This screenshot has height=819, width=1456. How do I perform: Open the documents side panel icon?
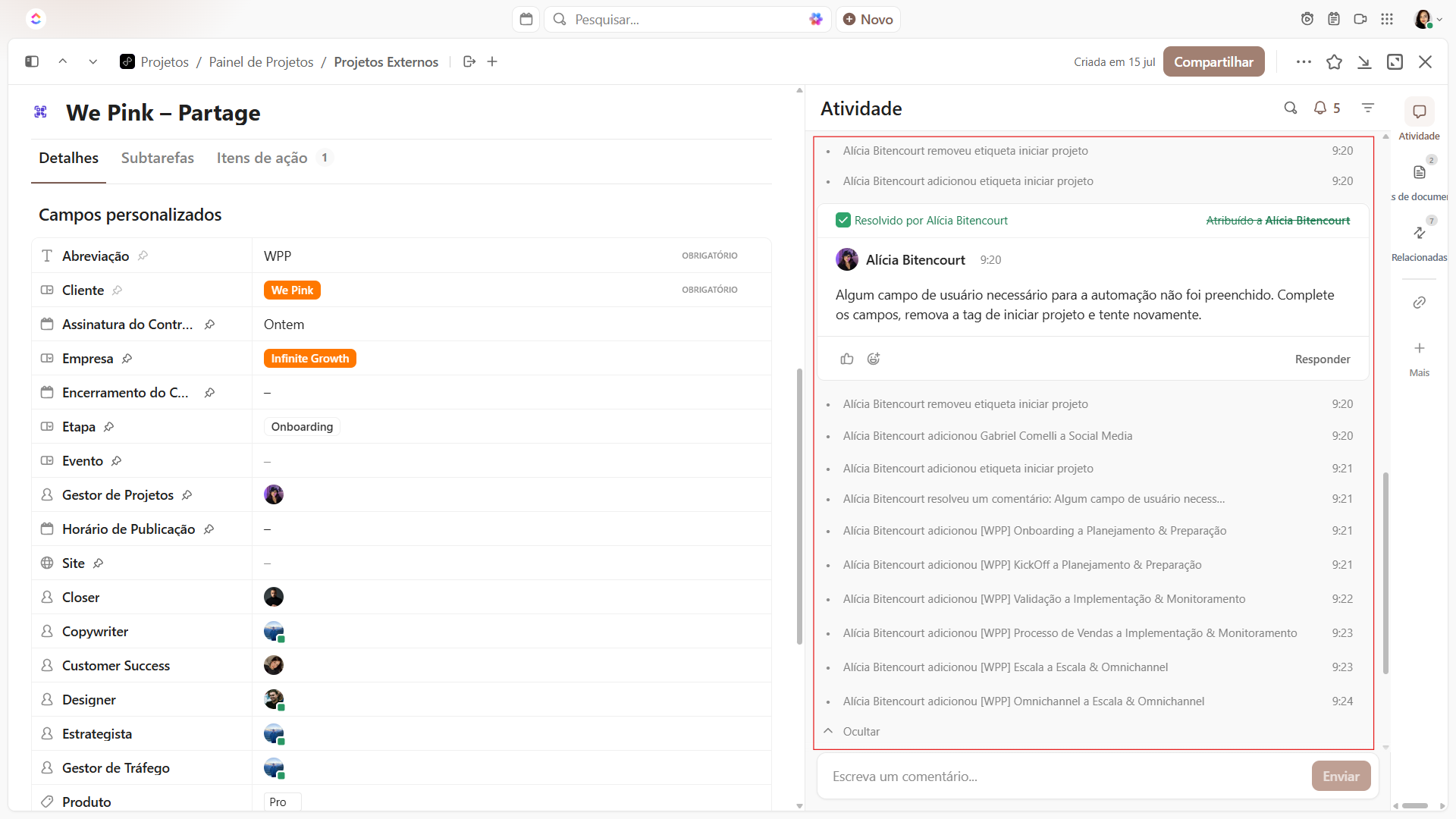click(x=1420, y=172)
